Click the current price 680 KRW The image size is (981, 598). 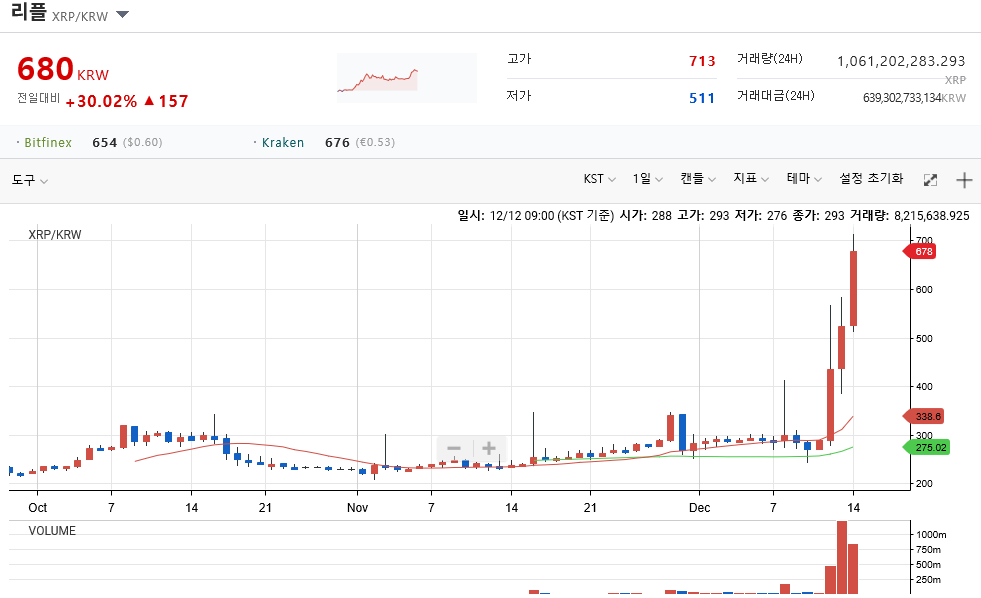tap(63, 69)
